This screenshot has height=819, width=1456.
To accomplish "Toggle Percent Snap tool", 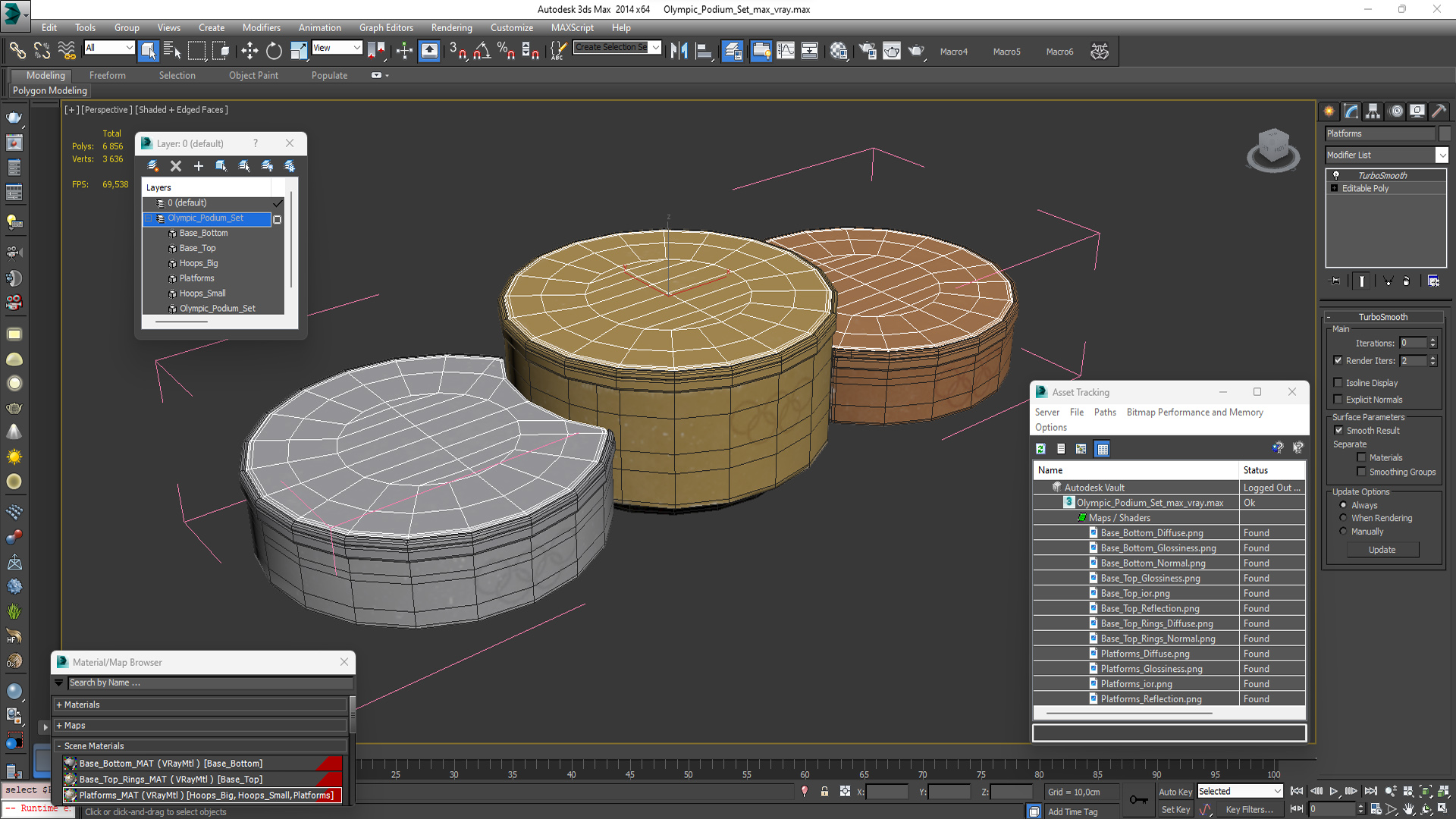I will (x=506, y=51).
